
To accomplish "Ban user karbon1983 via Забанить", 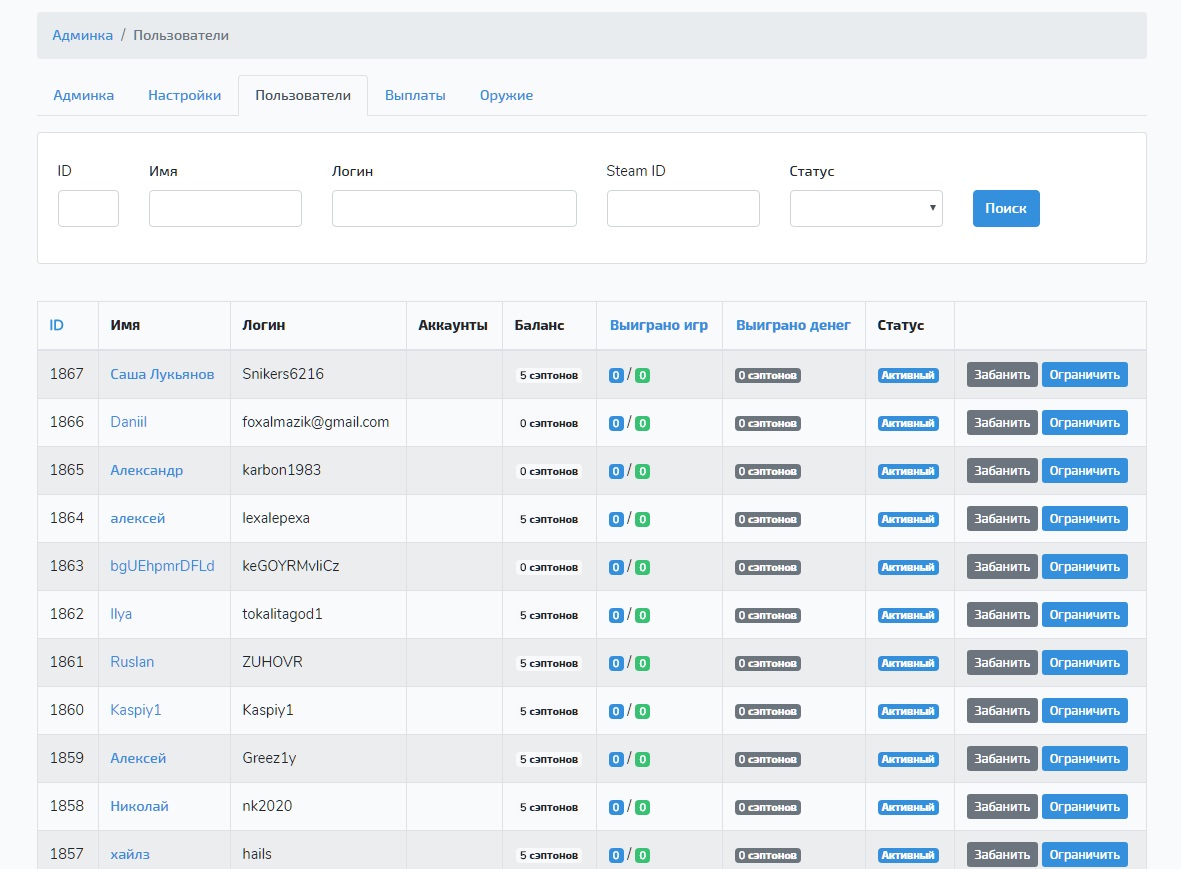I will [x=1002, y=471].
